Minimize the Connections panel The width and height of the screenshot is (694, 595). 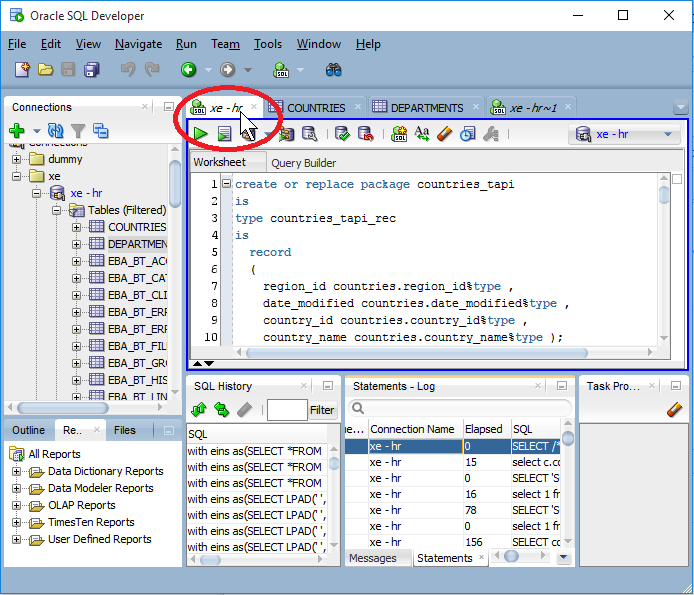169,107
